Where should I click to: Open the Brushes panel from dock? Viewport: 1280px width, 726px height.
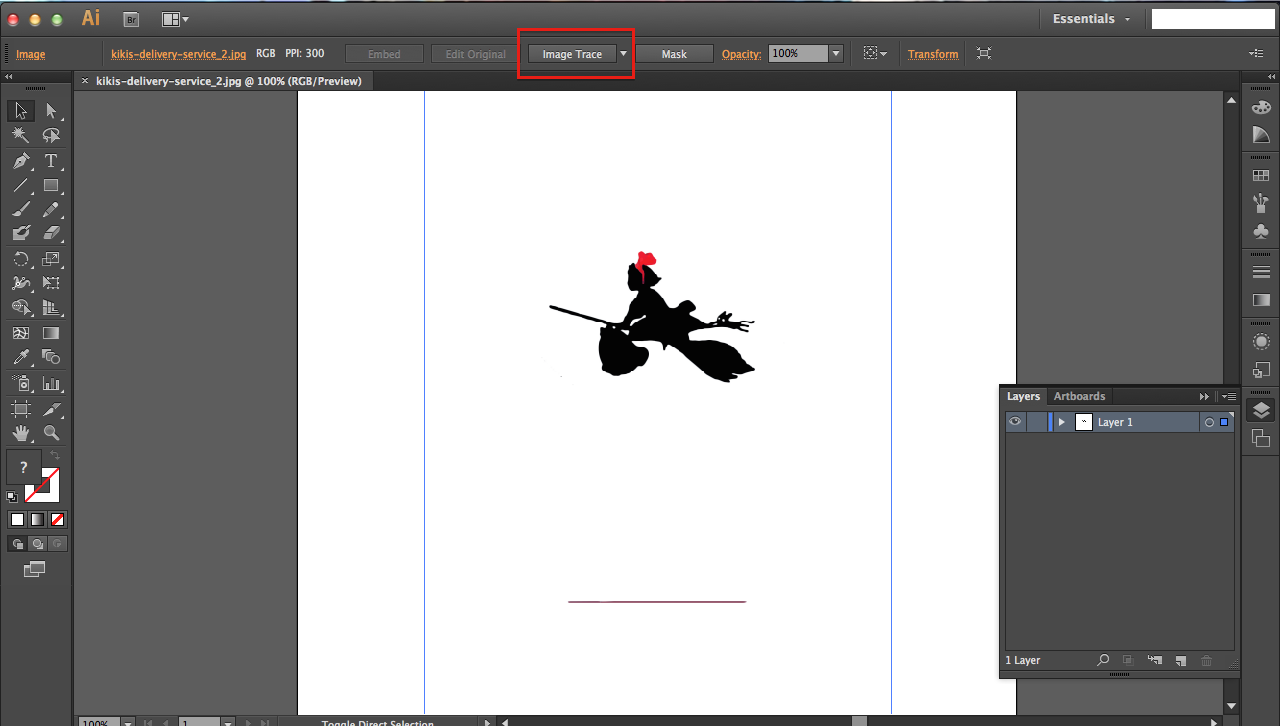point(1261,203)
